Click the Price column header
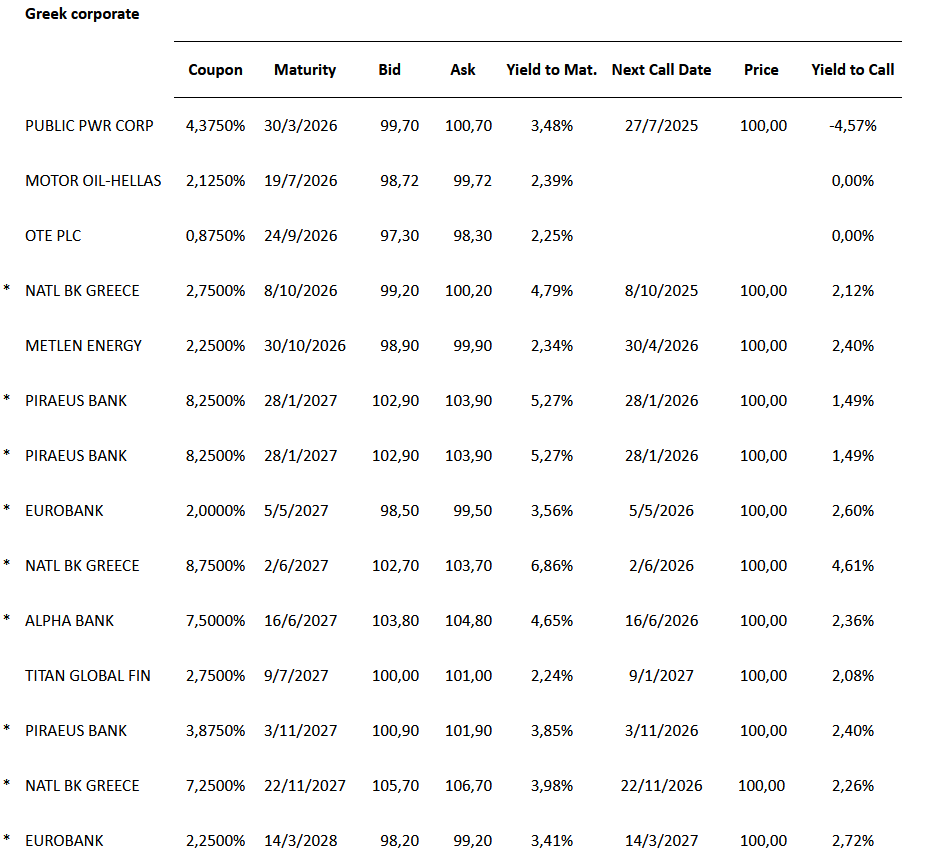Screen dimensions: 927x856 point(761,70)
